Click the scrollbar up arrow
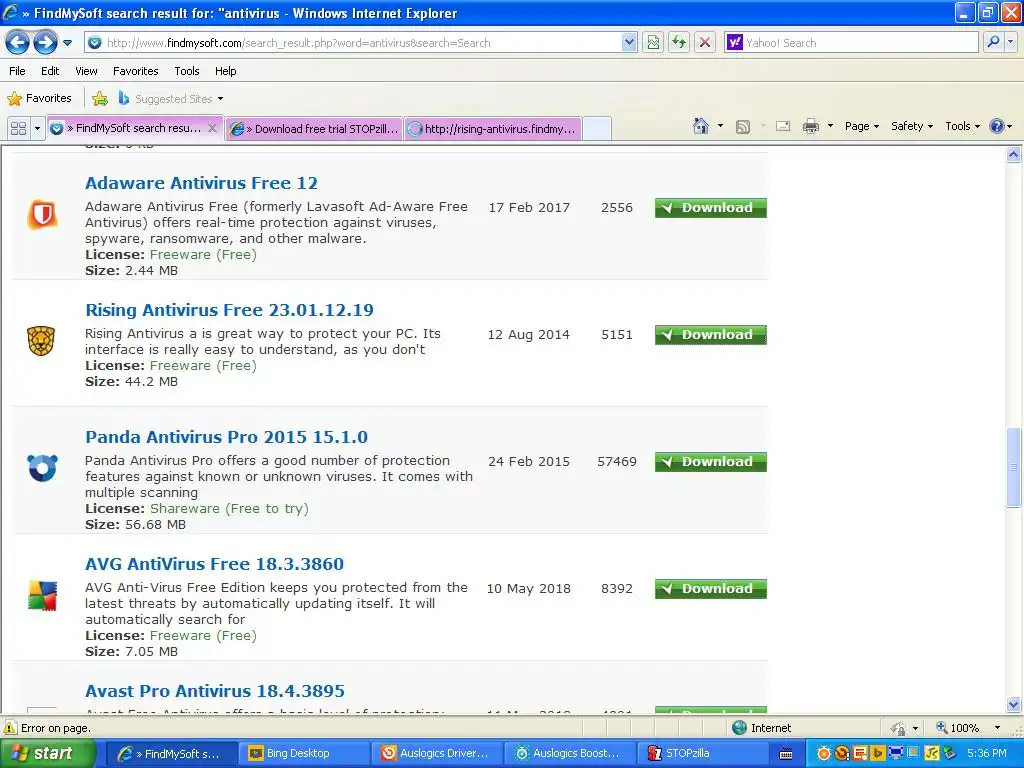Image resolution: width=1024 pixels, height=768 pixels. click(1014, 155)
